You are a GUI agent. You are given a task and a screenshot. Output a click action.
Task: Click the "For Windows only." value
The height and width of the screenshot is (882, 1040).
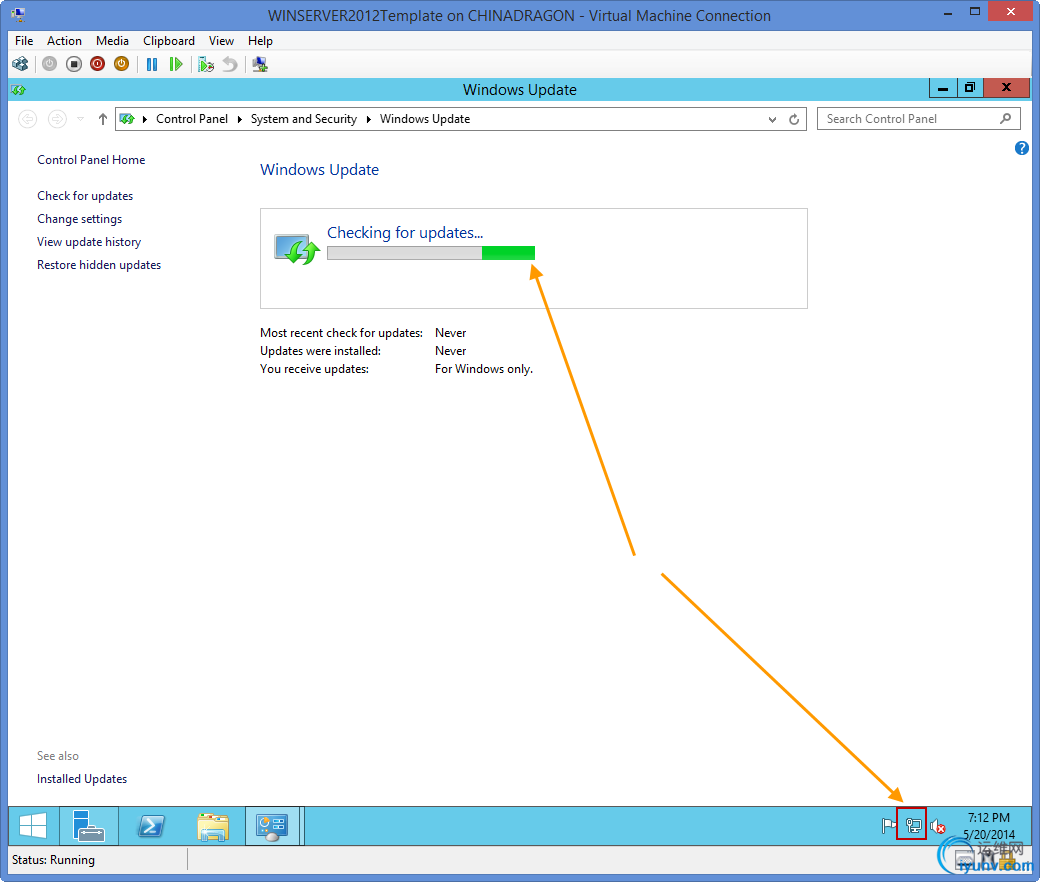click(484, 369)
